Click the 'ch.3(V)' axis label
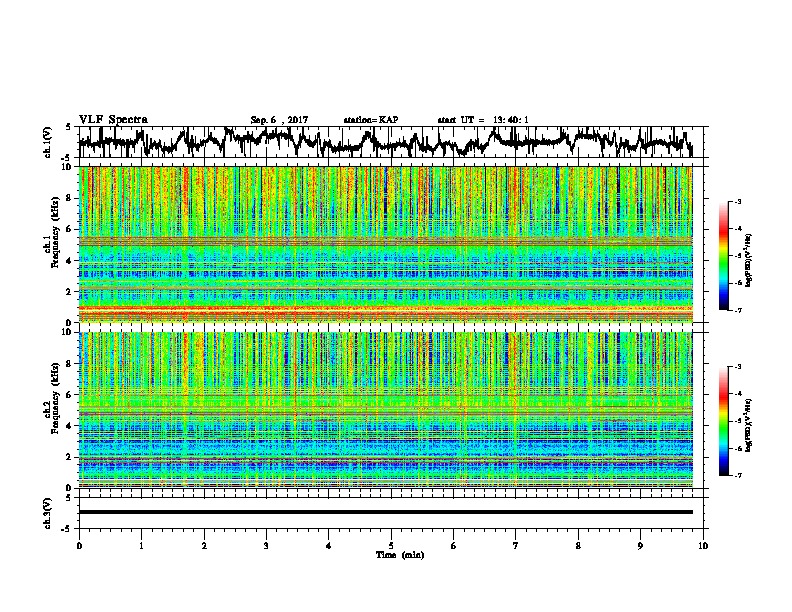 47,513
